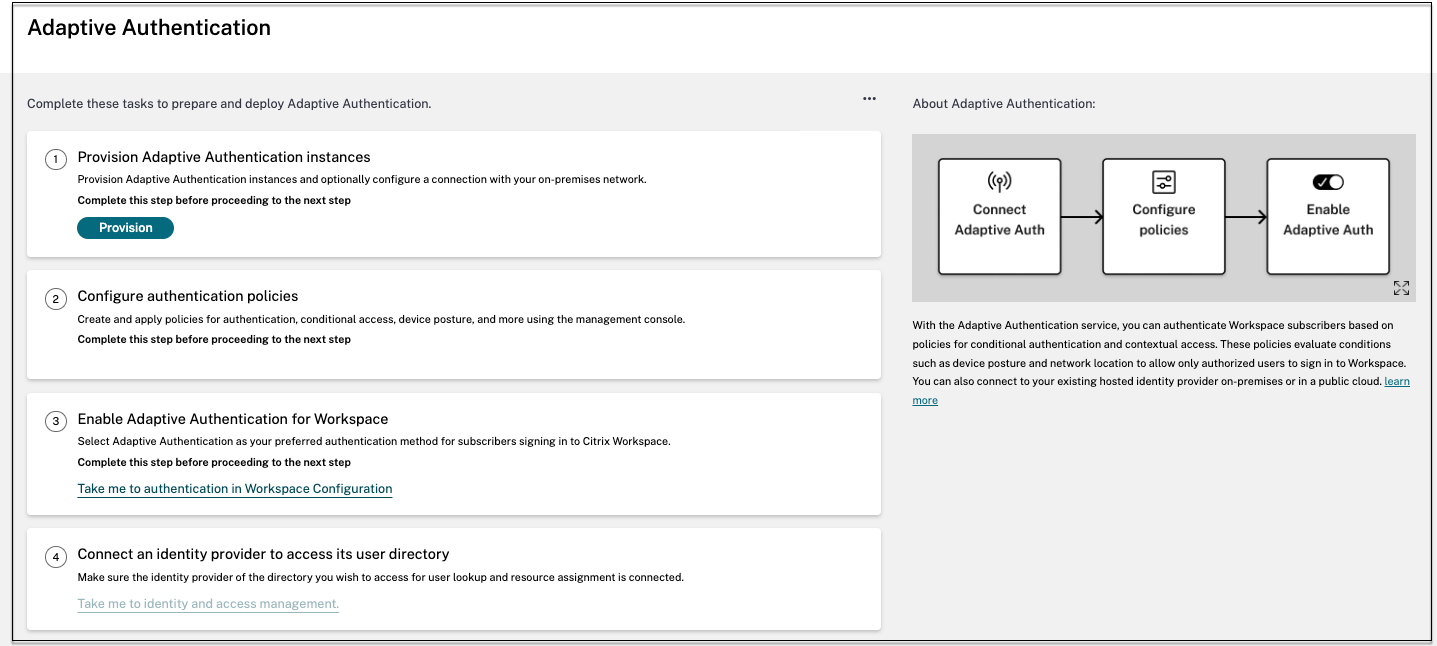Click the Enable Adaptive Auth toggle icon
Viewport: 1437px width, 646px height.
click(1328, 182)
